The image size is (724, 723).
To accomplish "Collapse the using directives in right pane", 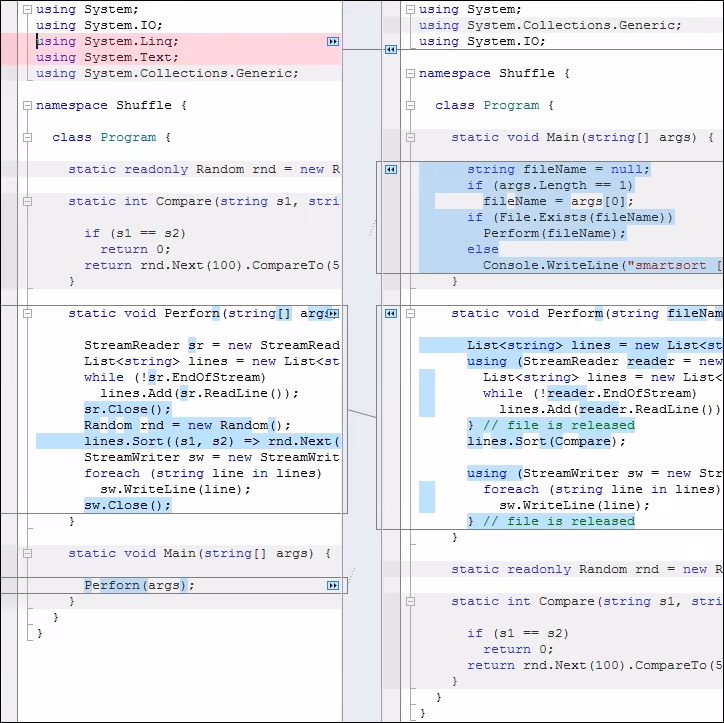I will pyautogui.click(x=410, y=9).
